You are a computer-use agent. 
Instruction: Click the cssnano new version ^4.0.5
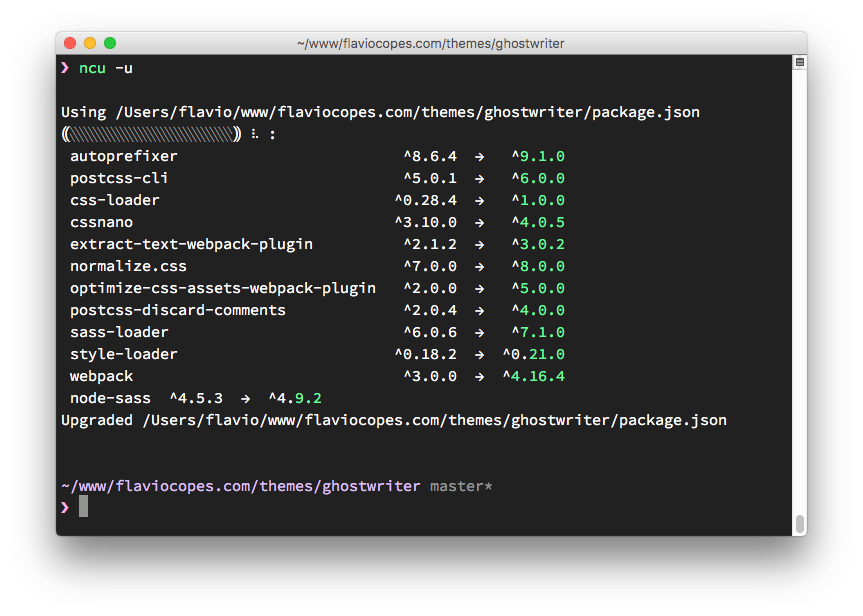coord(538,222)
